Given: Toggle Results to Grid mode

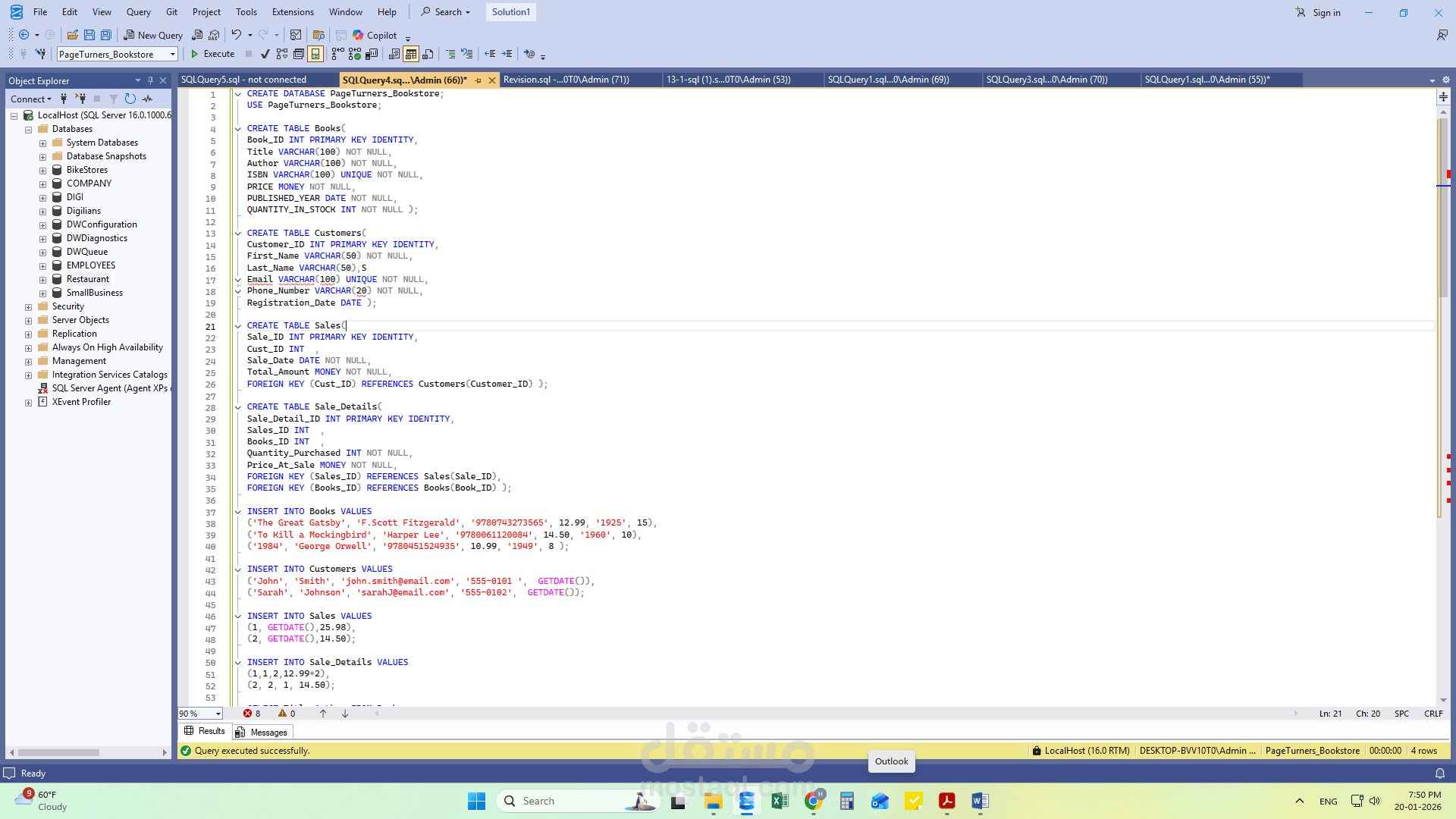Looking at the screenshot, I should 410,54.
